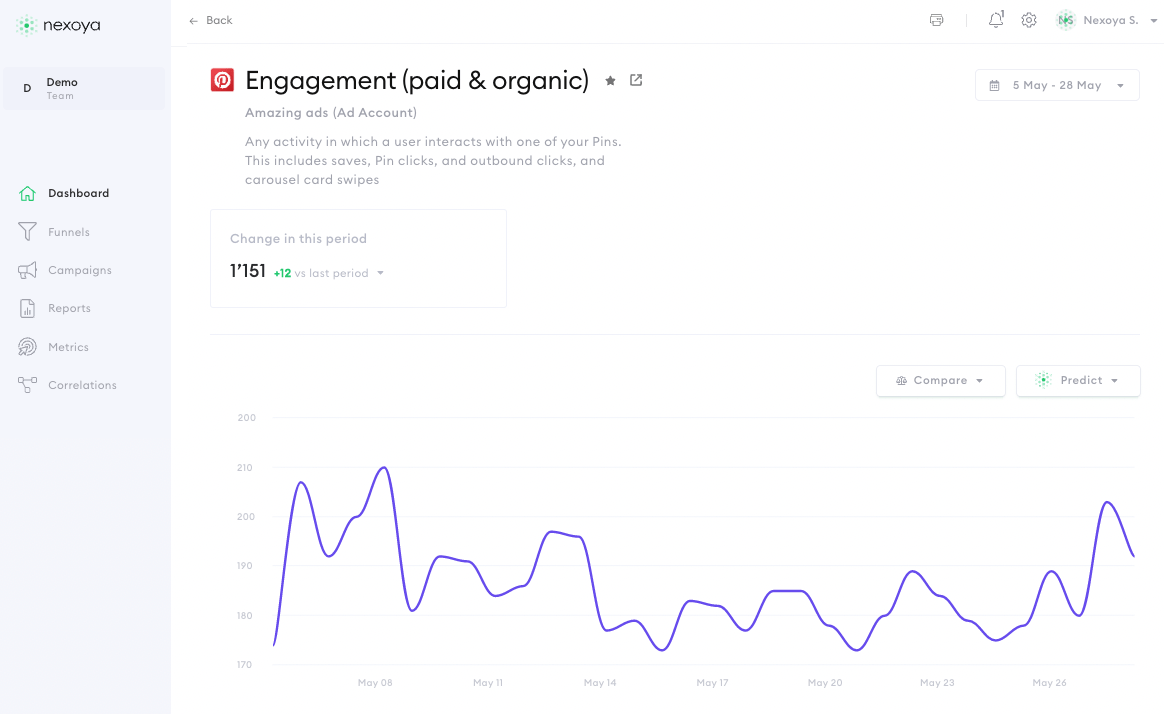Click the nexoya logo

click(x=58, y=26)
